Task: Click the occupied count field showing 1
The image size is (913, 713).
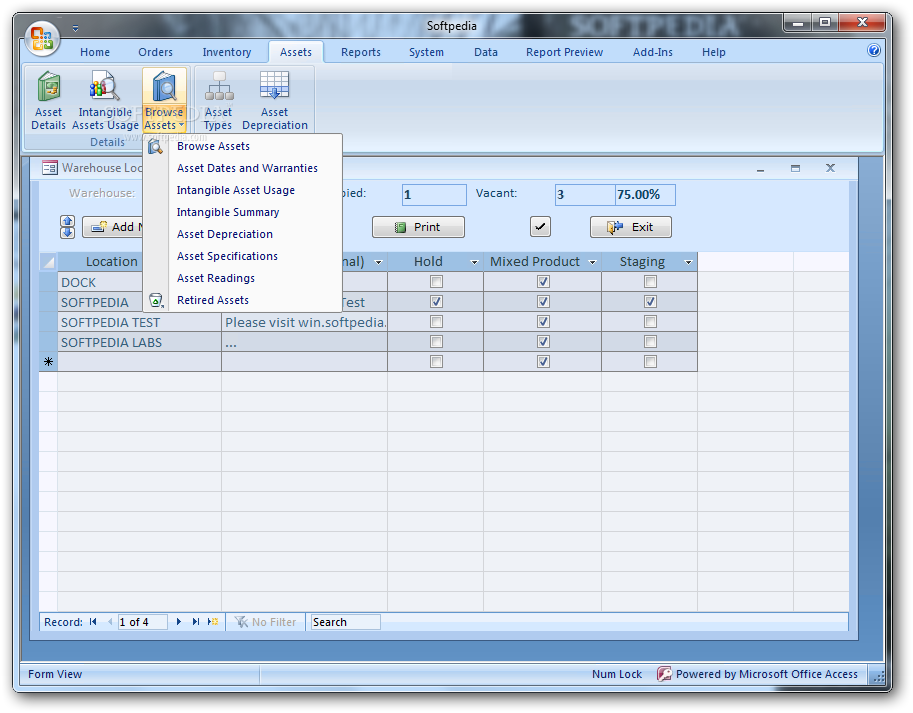Action: click(x=434, y=194)
